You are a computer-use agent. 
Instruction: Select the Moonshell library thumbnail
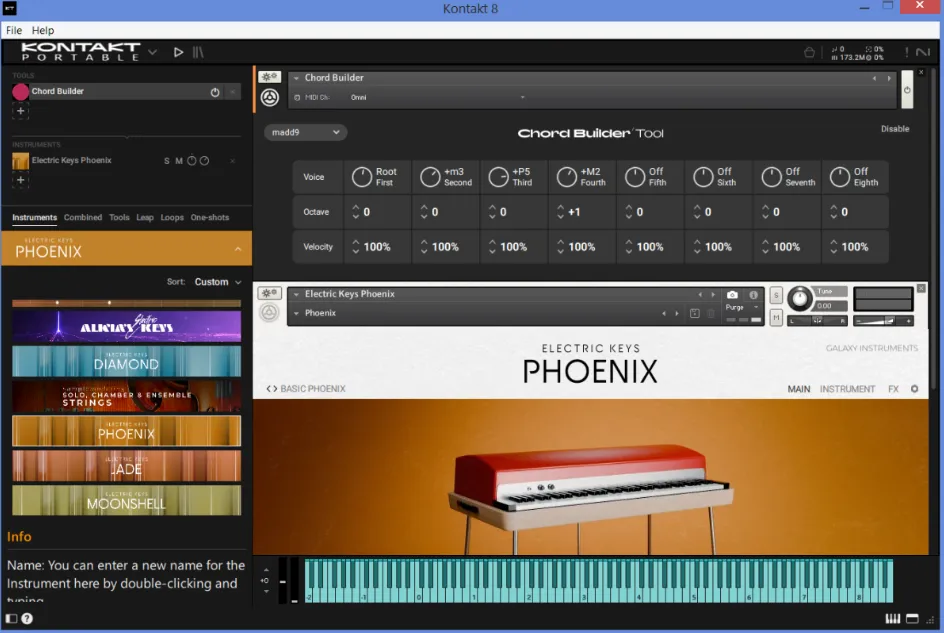point(126,500)
